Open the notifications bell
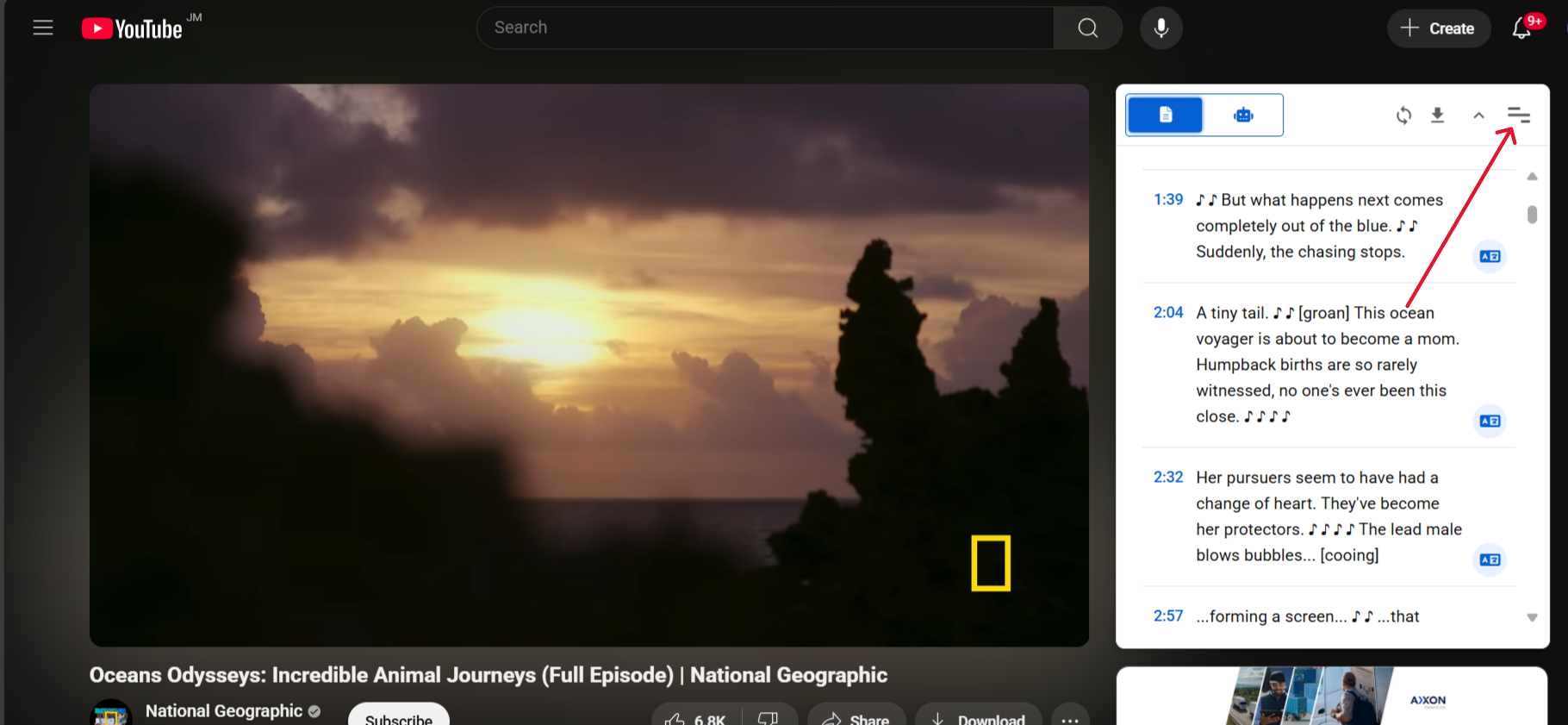Image resolution: width=1568 pixels, height=725 pixels. [x=1521, y=28]
